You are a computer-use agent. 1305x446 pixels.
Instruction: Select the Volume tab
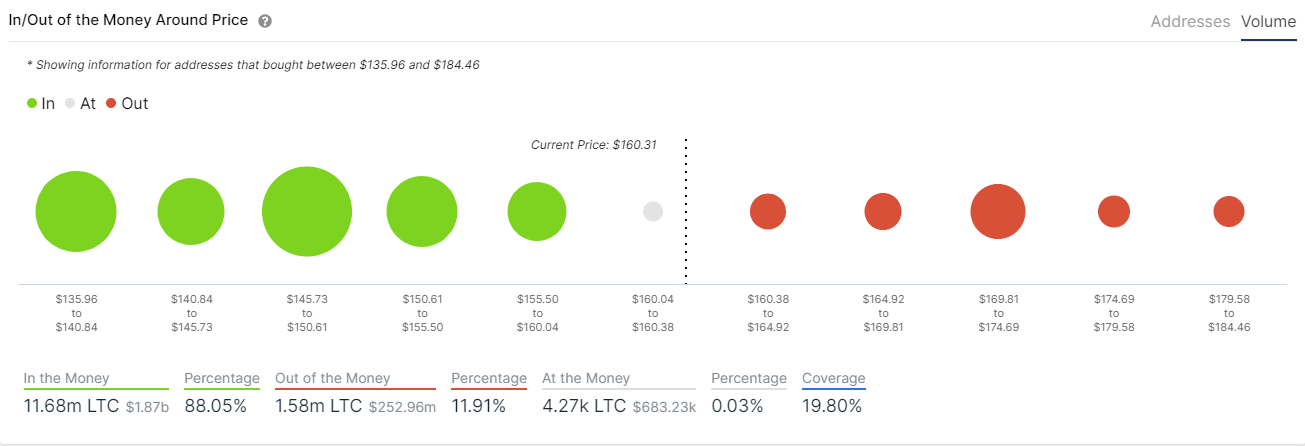[x=1268, y=21]
